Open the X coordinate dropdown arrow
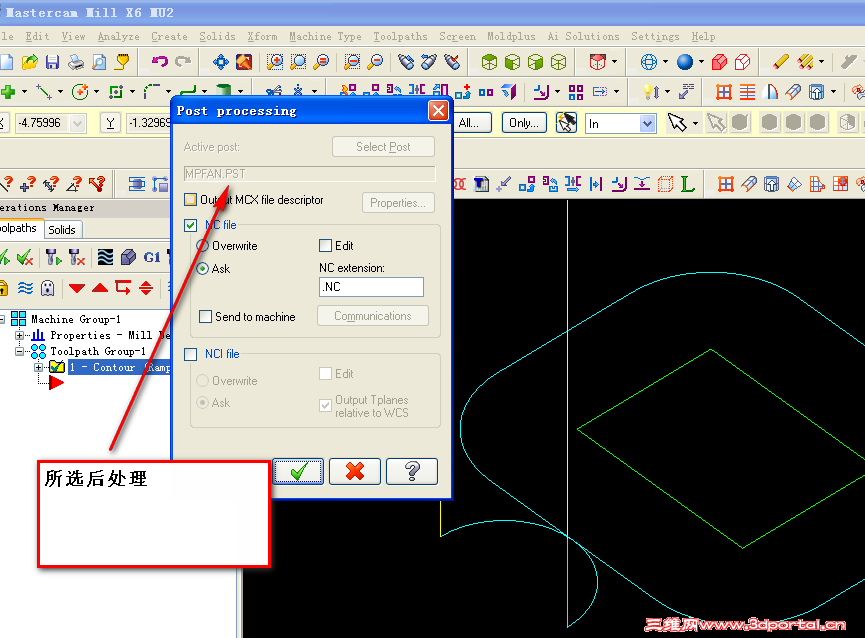 [77, 123]
